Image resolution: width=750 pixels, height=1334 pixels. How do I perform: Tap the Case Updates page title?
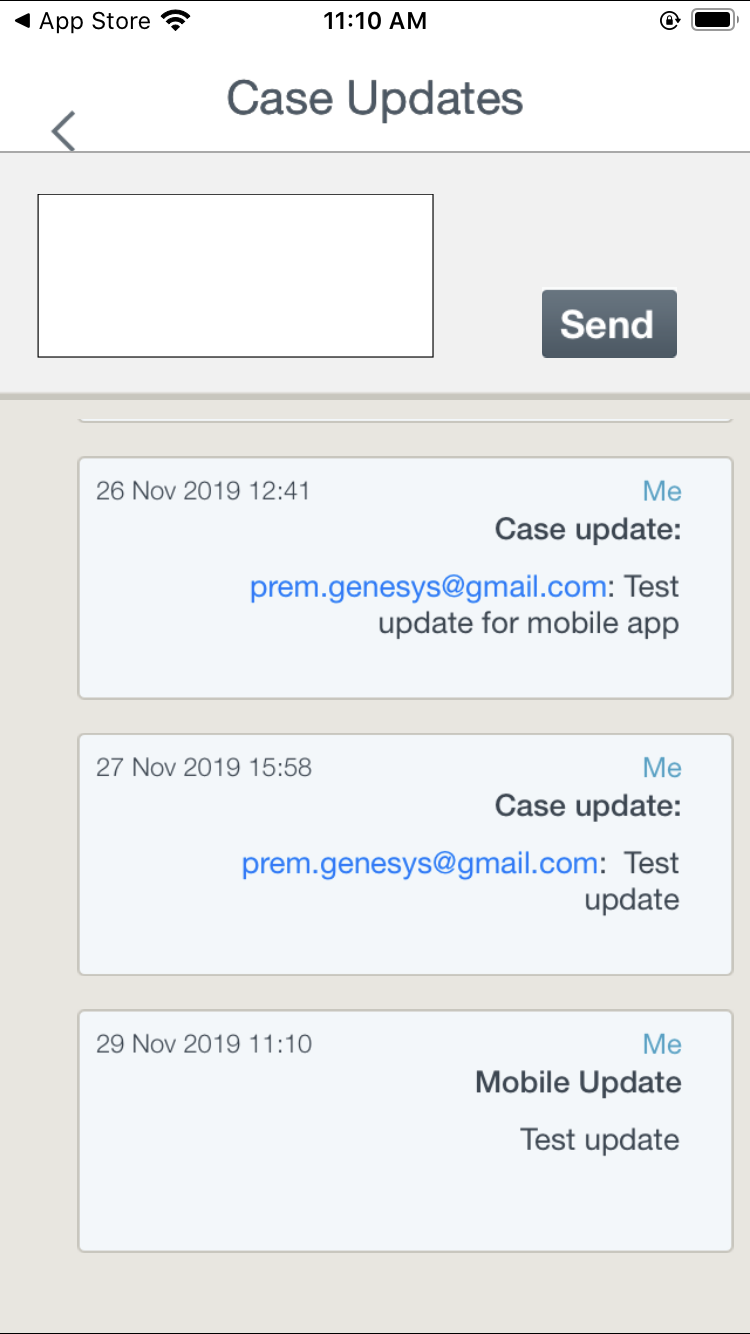(375, 99)
